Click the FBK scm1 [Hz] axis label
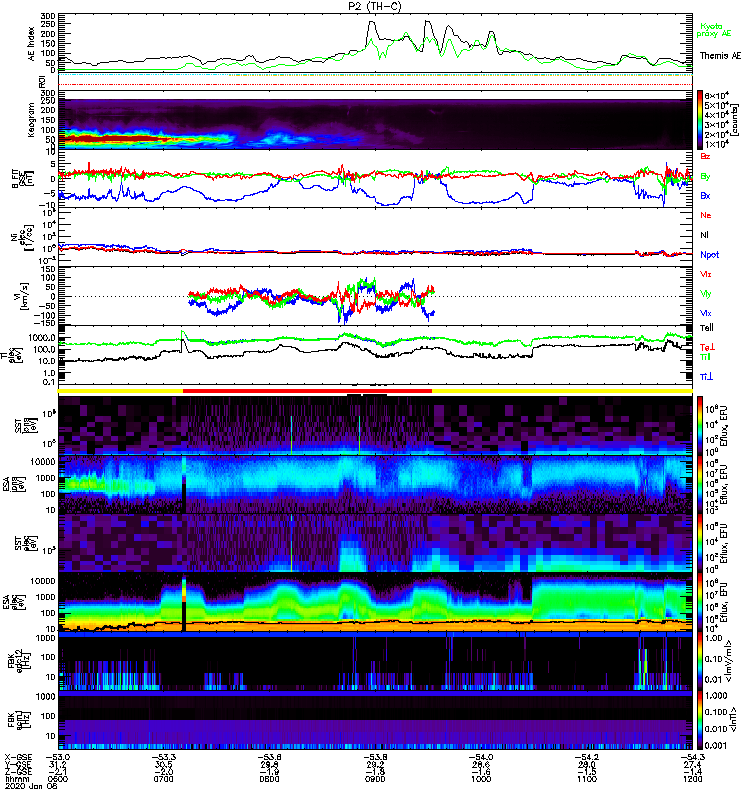This screenshot has width=750, height=800. (19, 720)
